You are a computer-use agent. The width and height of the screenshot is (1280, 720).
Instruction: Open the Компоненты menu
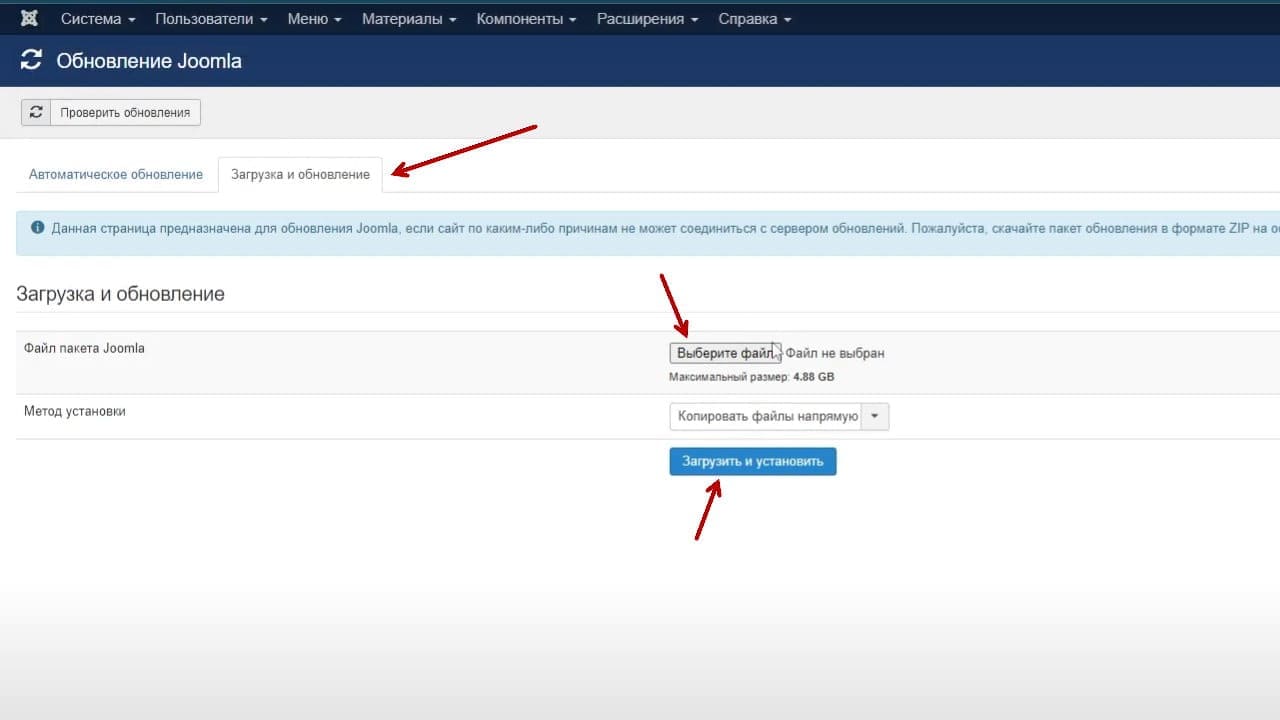(x=526, y=19)
